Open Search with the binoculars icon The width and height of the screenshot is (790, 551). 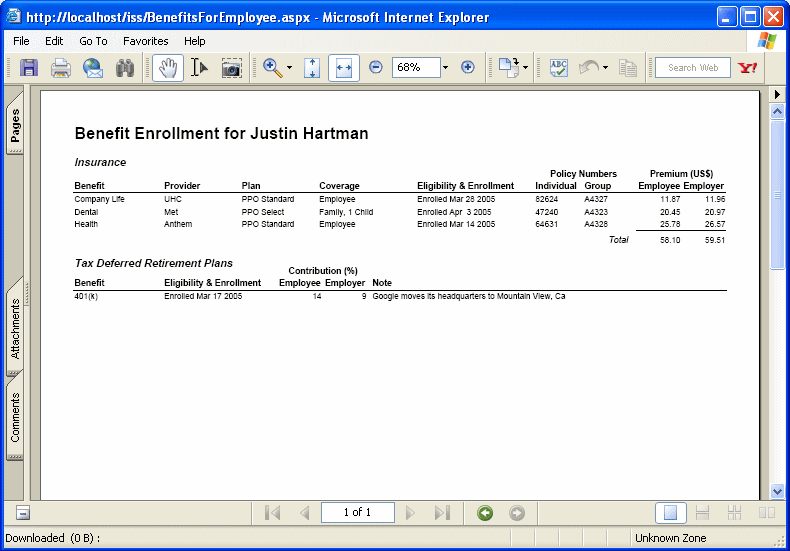[x=125, y=68]
